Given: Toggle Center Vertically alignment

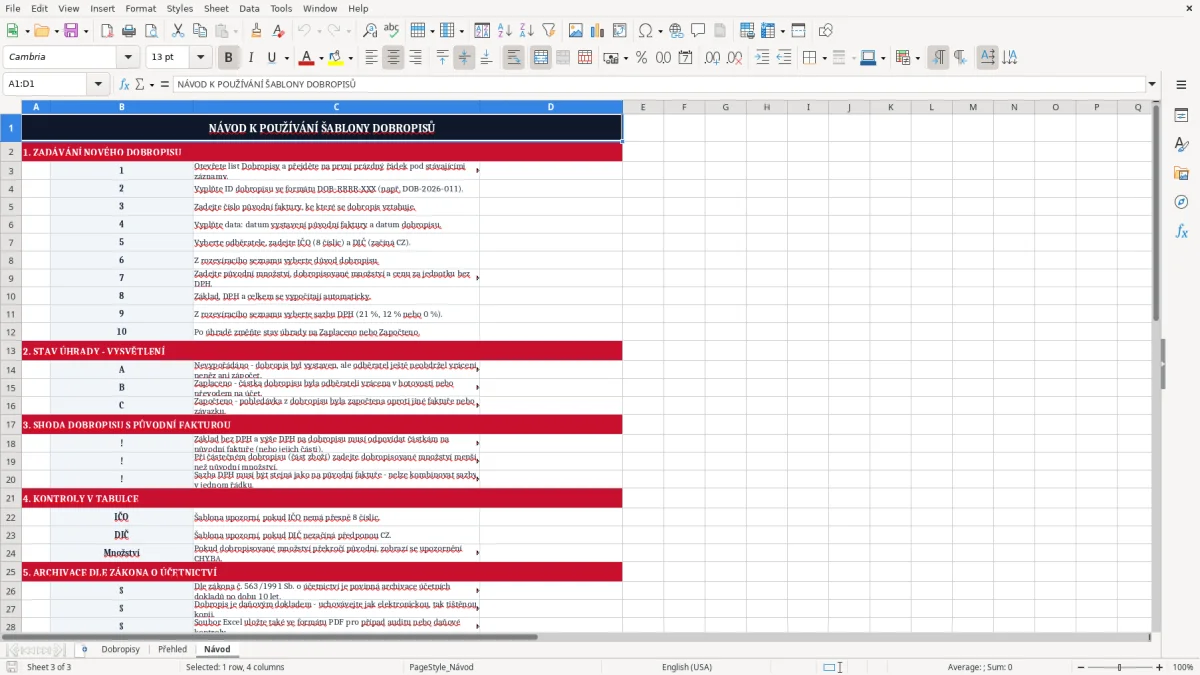Looking at the screenshot, I should coord(464,58).
